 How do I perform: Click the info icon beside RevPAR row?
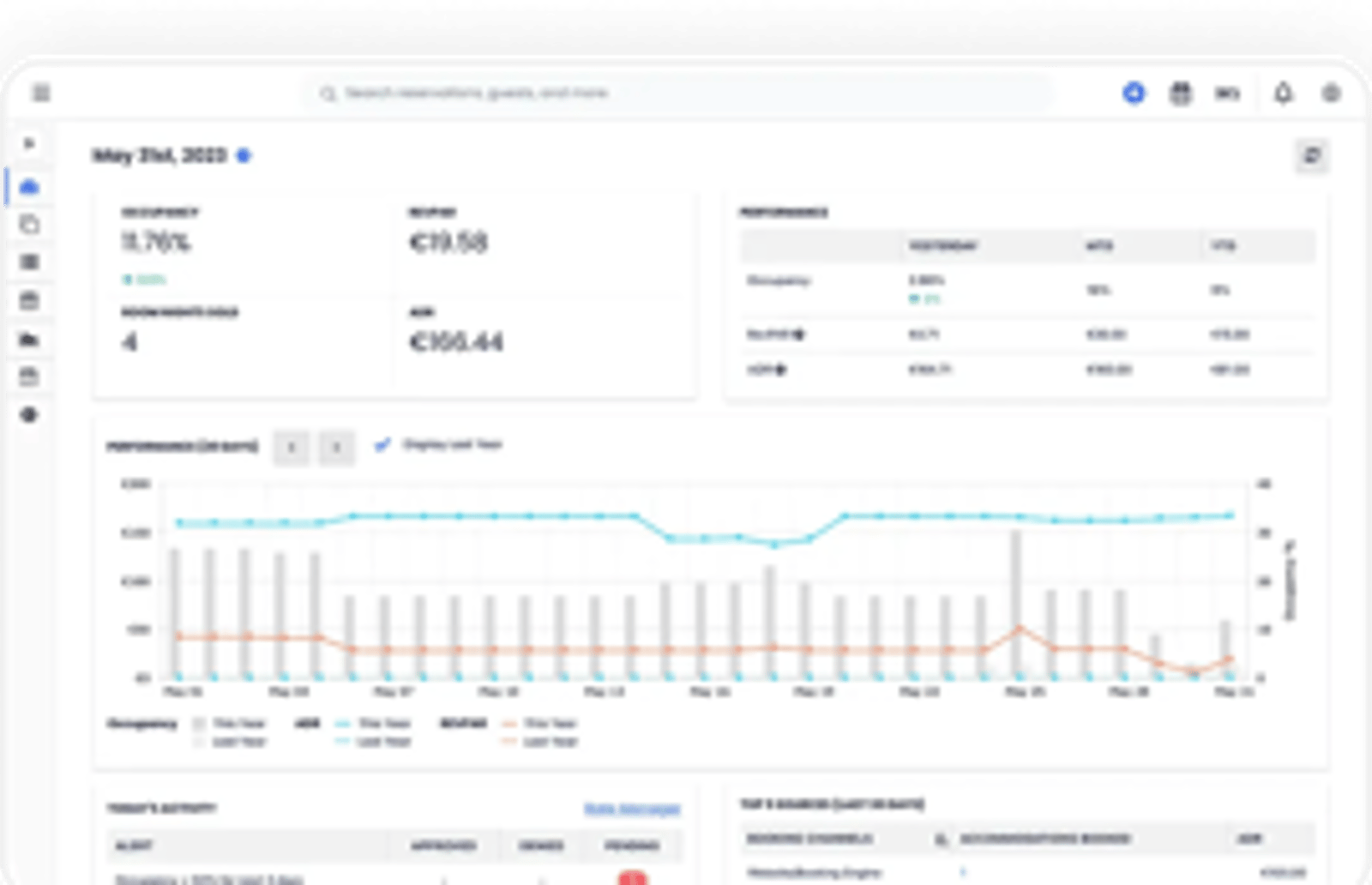click(798, 334)
